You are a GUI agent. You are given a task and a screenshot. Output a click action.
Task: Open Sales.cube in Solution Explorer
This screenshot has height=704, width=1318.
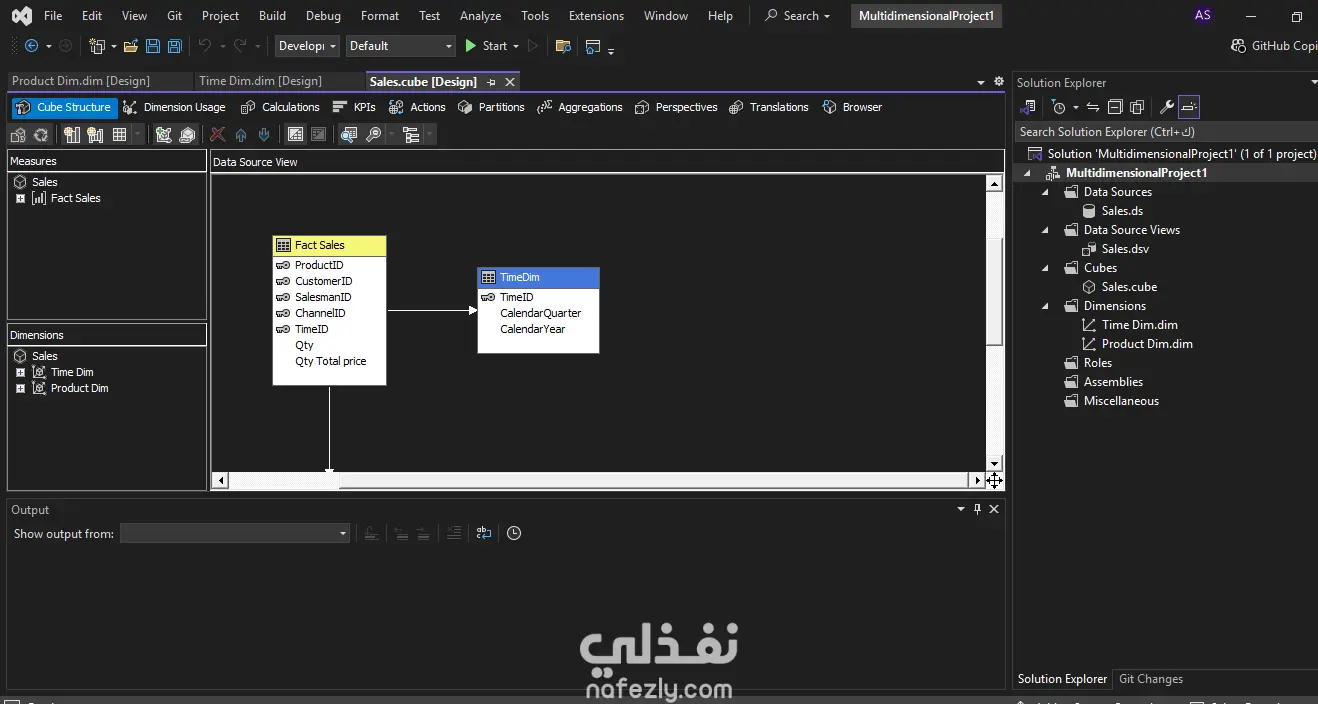tap(1129, 287)
